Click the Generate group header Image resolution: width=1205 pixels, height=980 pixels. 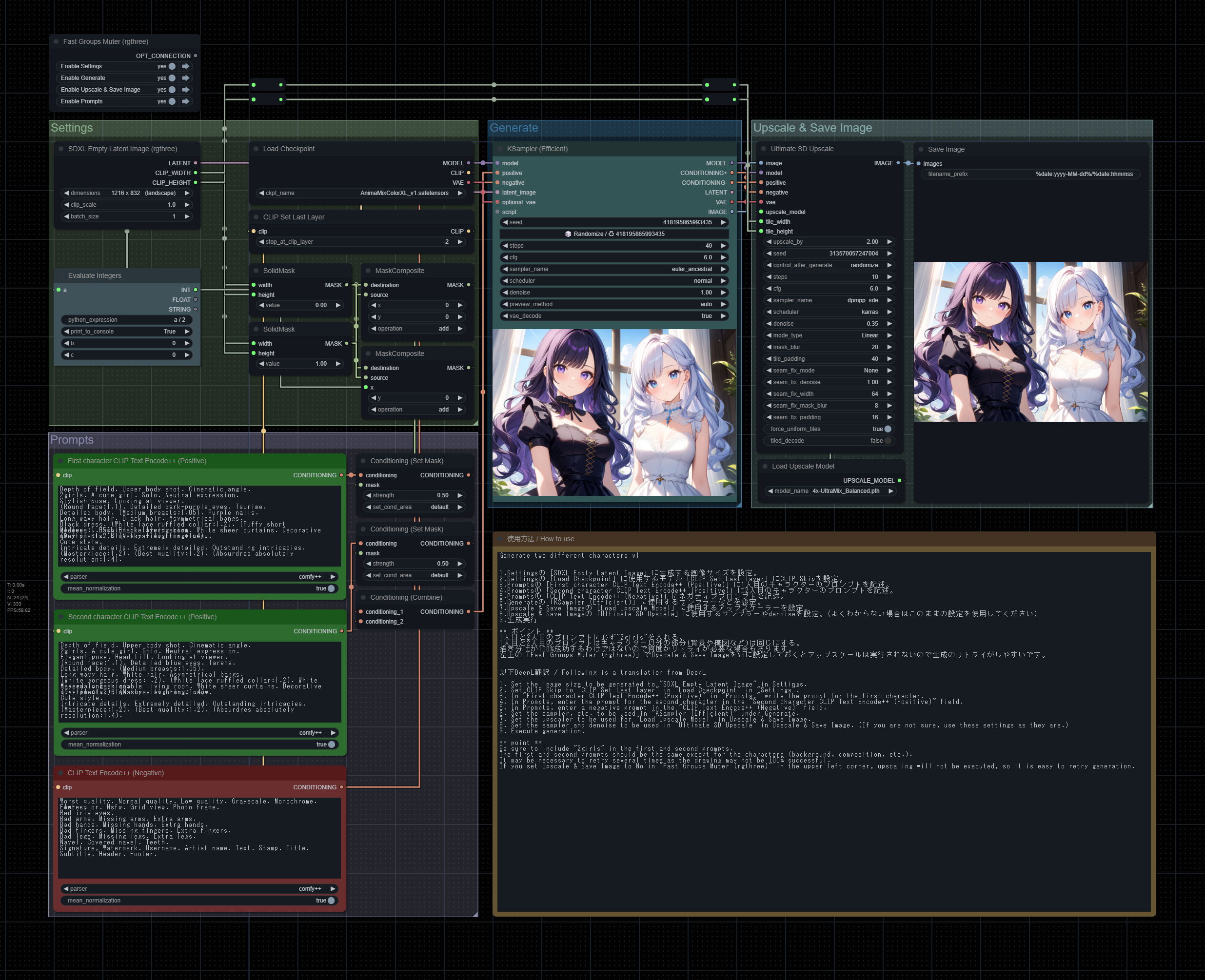tap(514, 128)
